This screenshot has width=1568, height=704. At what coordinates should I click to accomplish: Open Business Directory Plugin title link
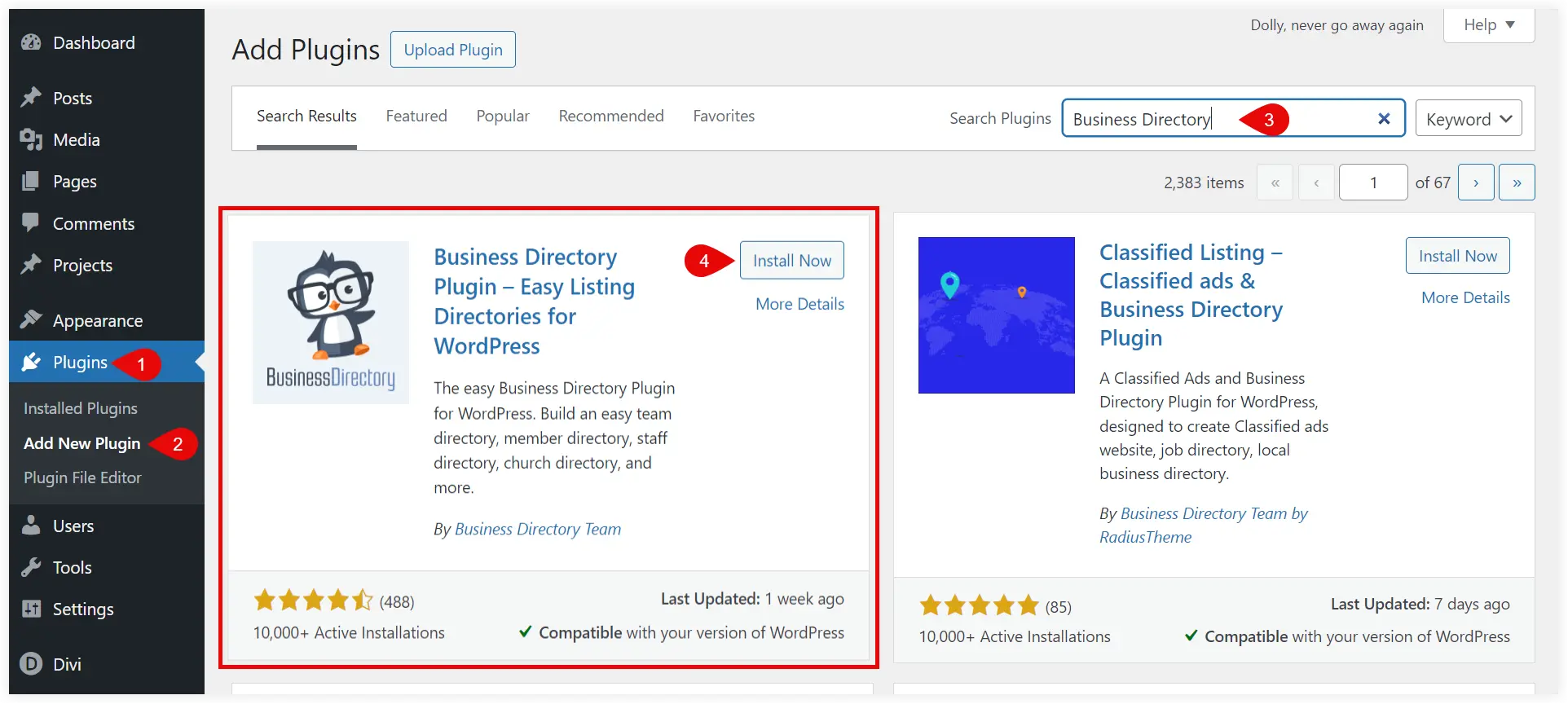point(534,301)
